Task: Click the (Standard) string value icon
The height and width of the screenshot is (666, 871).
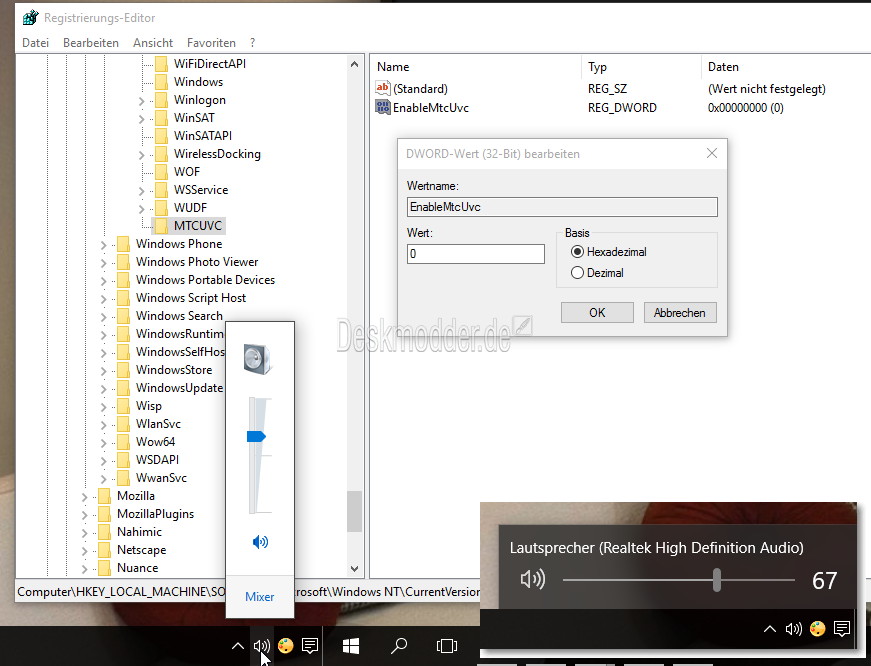Action: coord(383,88)
